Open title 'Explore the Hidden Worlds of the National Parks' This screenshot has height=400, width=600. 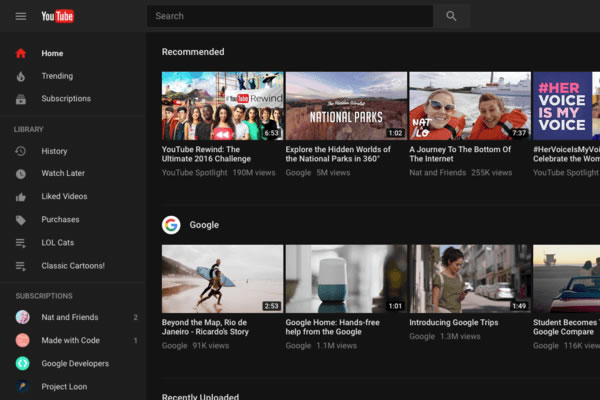[x=338, y=154]
